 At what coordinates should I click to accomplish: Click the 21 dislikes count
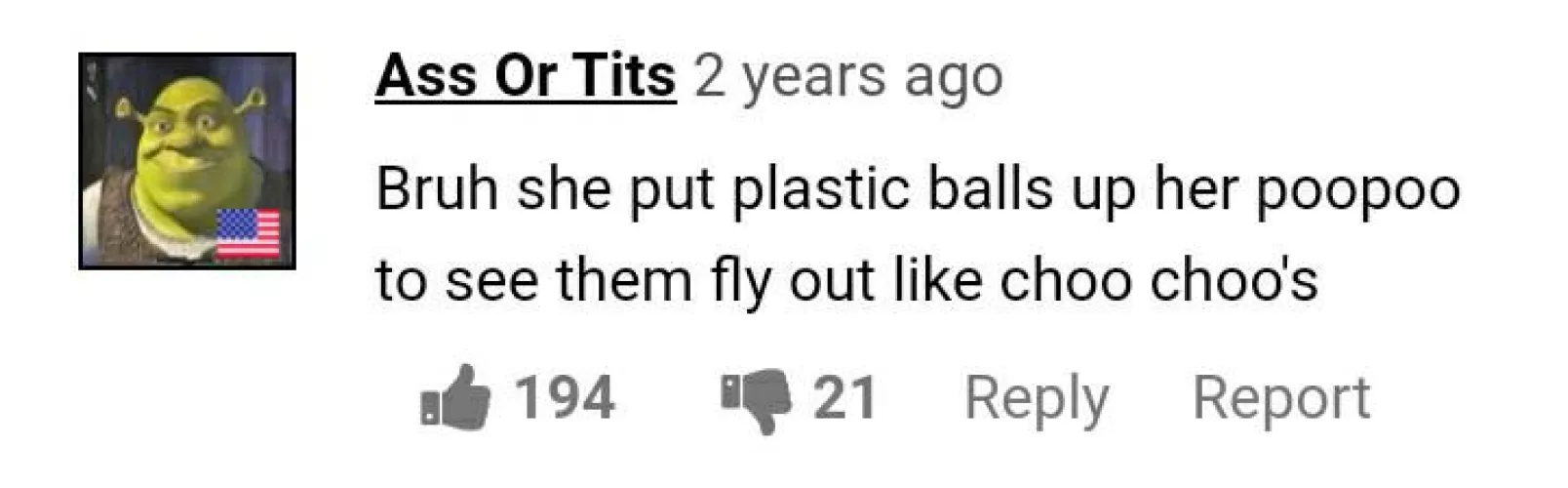tap(844, 398)
